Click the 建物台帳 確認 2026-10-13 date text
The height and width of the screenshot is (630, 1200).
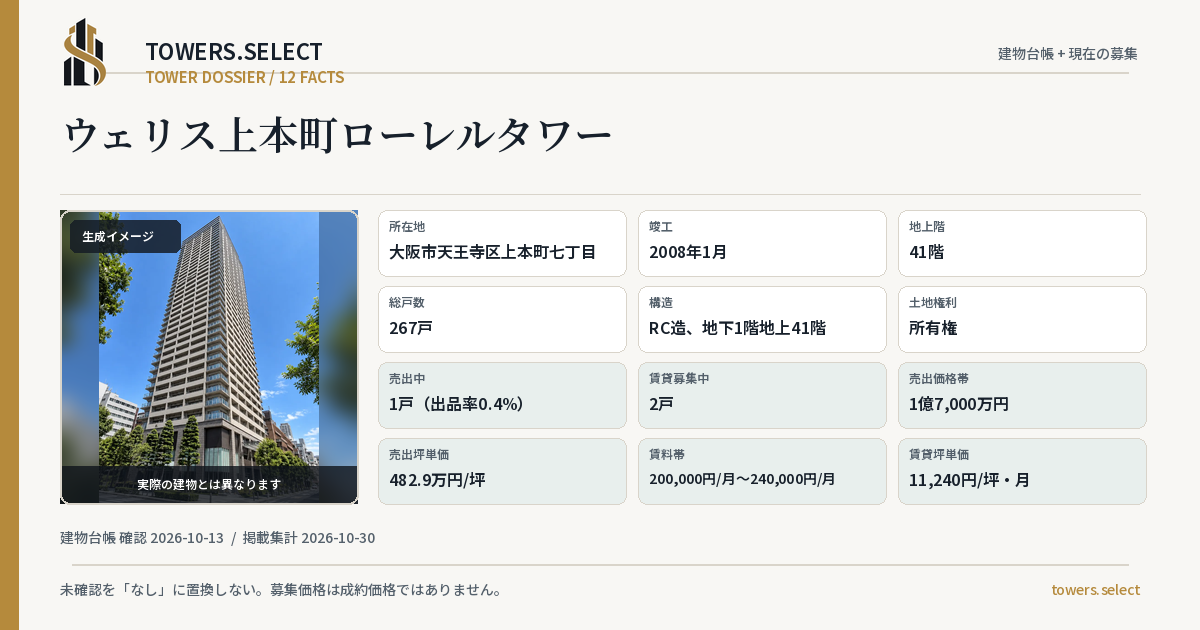tap(142, 538)
